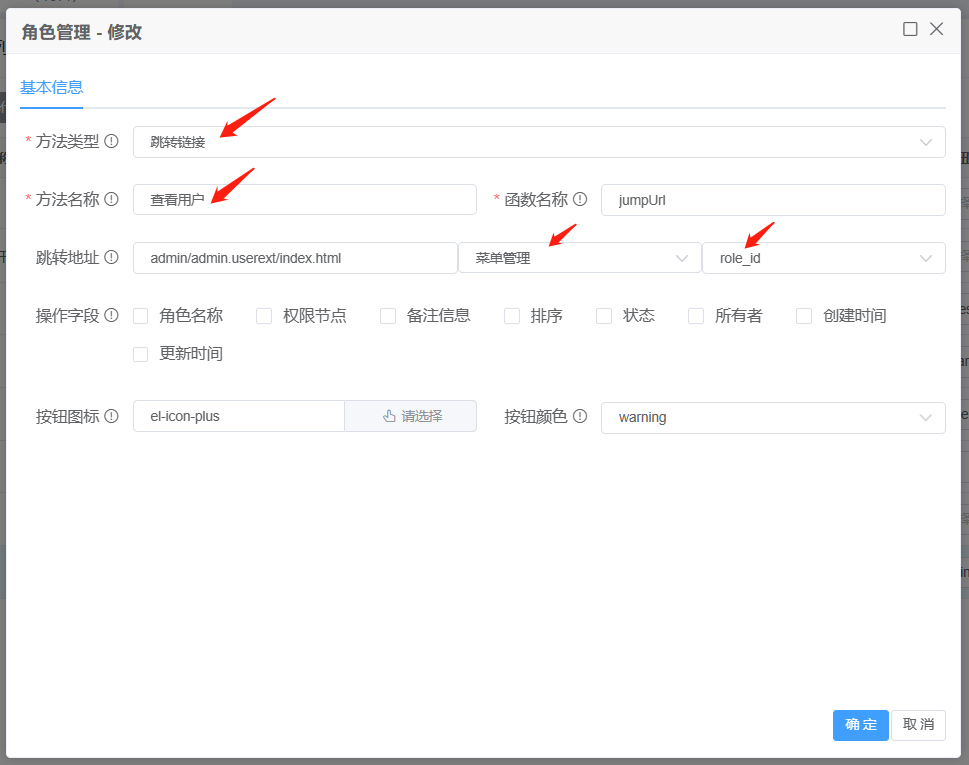Click the 取消 cancel button
The image size is (969, 765).
point(918,725)
